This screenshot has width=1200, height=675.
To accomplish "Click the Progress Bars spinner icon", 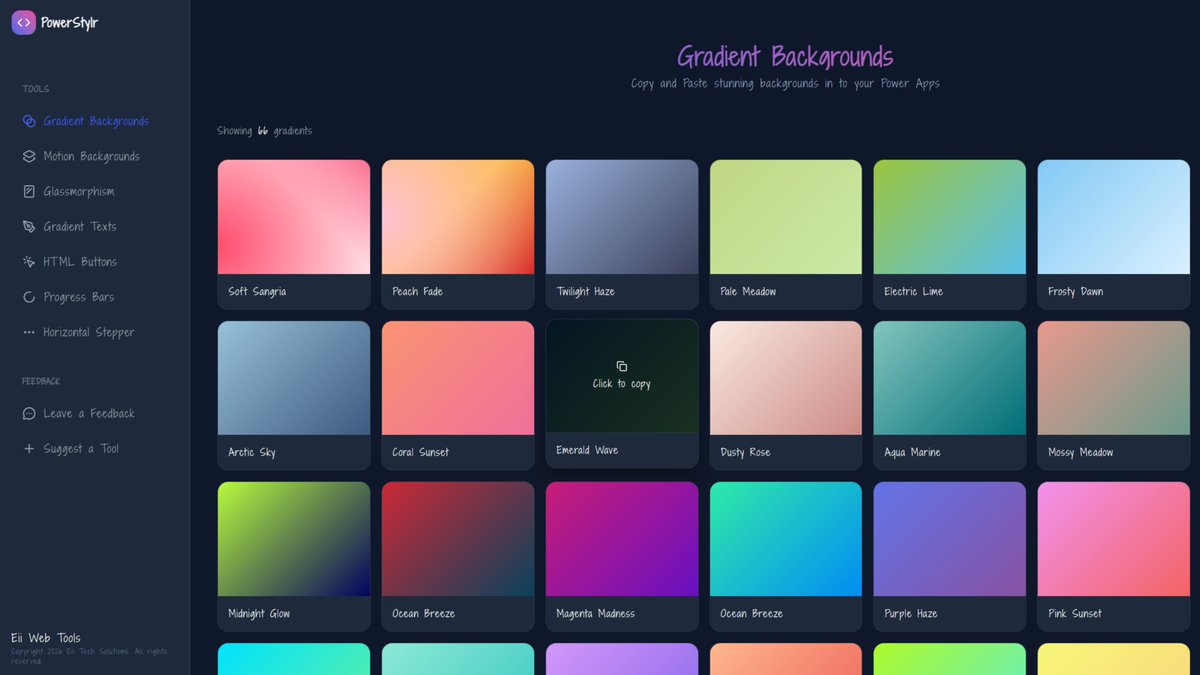I will click(29, 297).
